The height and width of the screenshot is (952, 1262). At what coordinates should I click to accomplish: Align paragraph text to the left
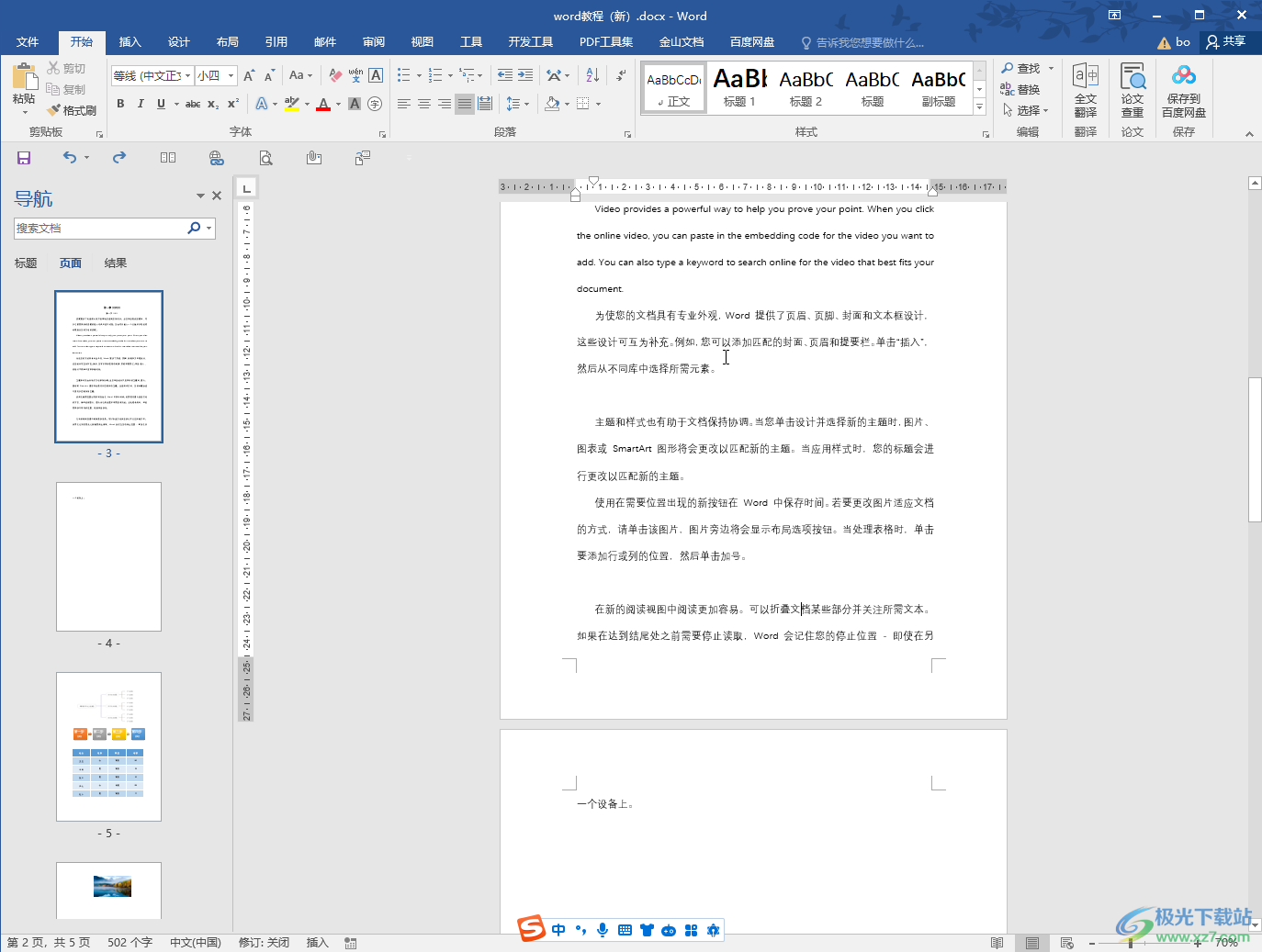[404, 104]
